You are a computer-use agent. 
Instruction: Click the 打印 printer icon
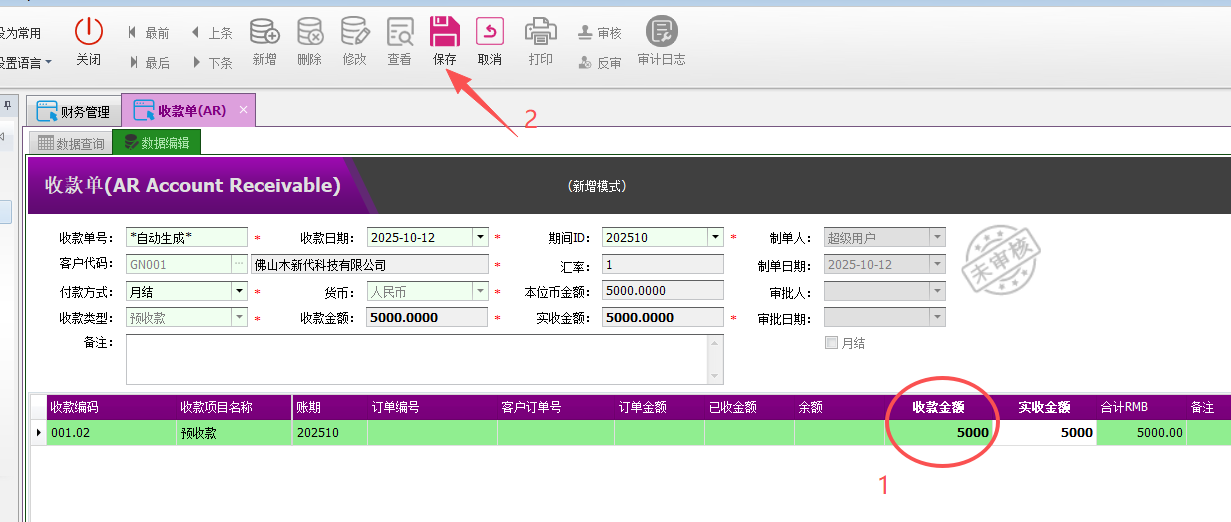coord(540,31)
